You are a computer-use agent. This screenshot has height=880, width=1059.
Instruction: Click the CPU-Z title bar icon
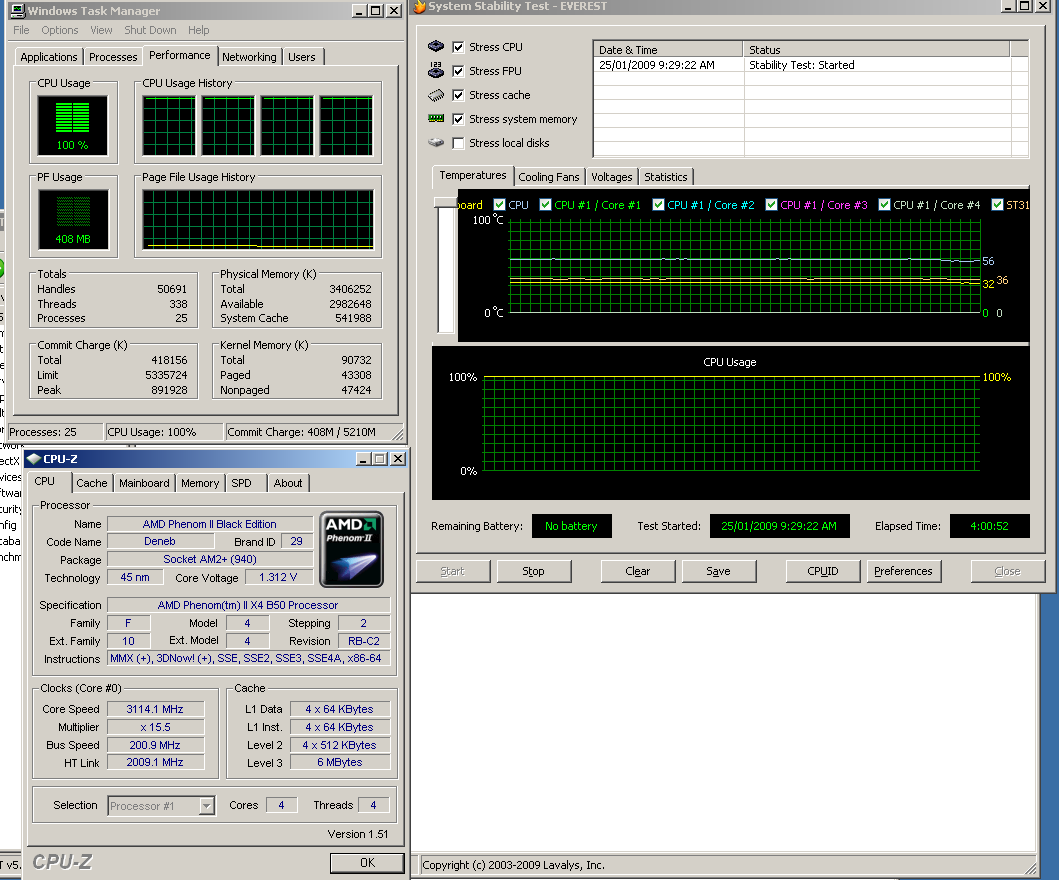click(34, 459)
